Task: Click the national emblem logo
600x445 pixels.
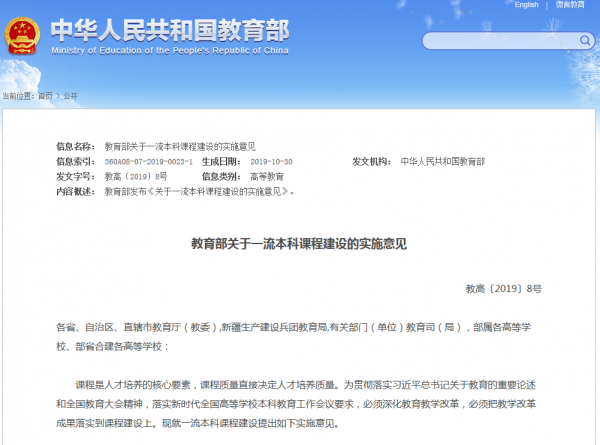Action: pyautogui.click(x=22, y=36)
